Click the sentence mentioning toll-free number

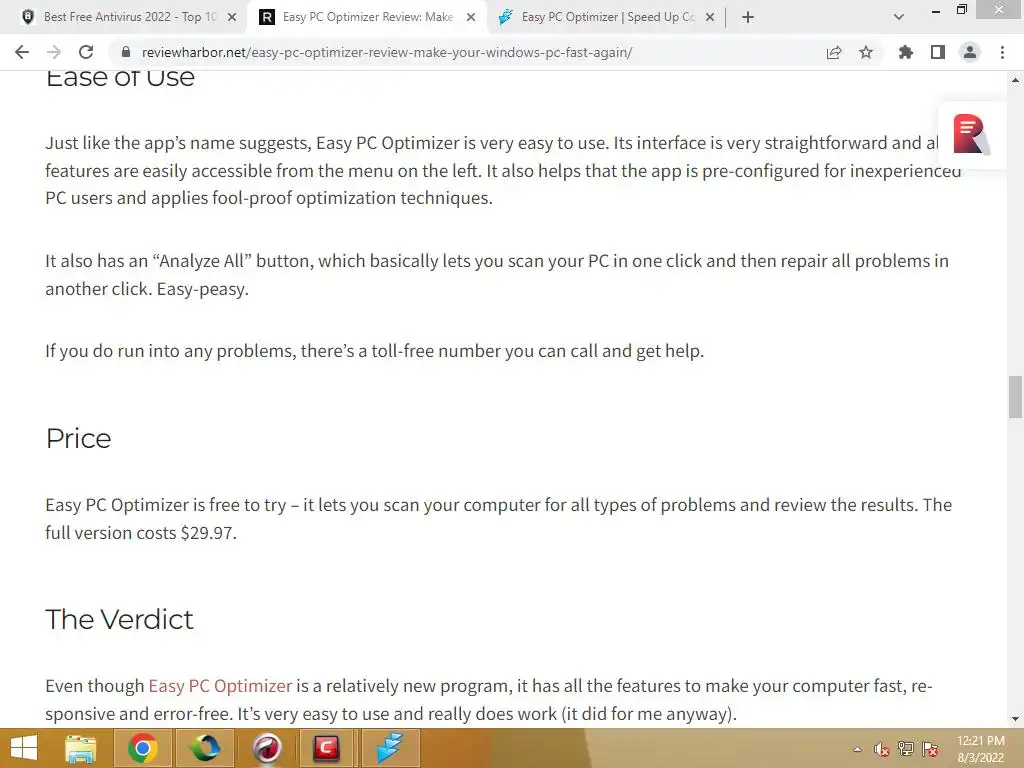pos(374,351)
